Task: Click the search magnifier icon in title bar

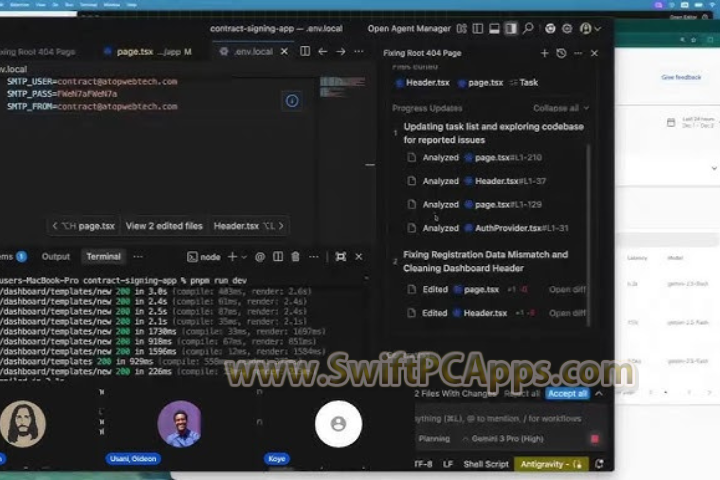Action: [528, 28]
